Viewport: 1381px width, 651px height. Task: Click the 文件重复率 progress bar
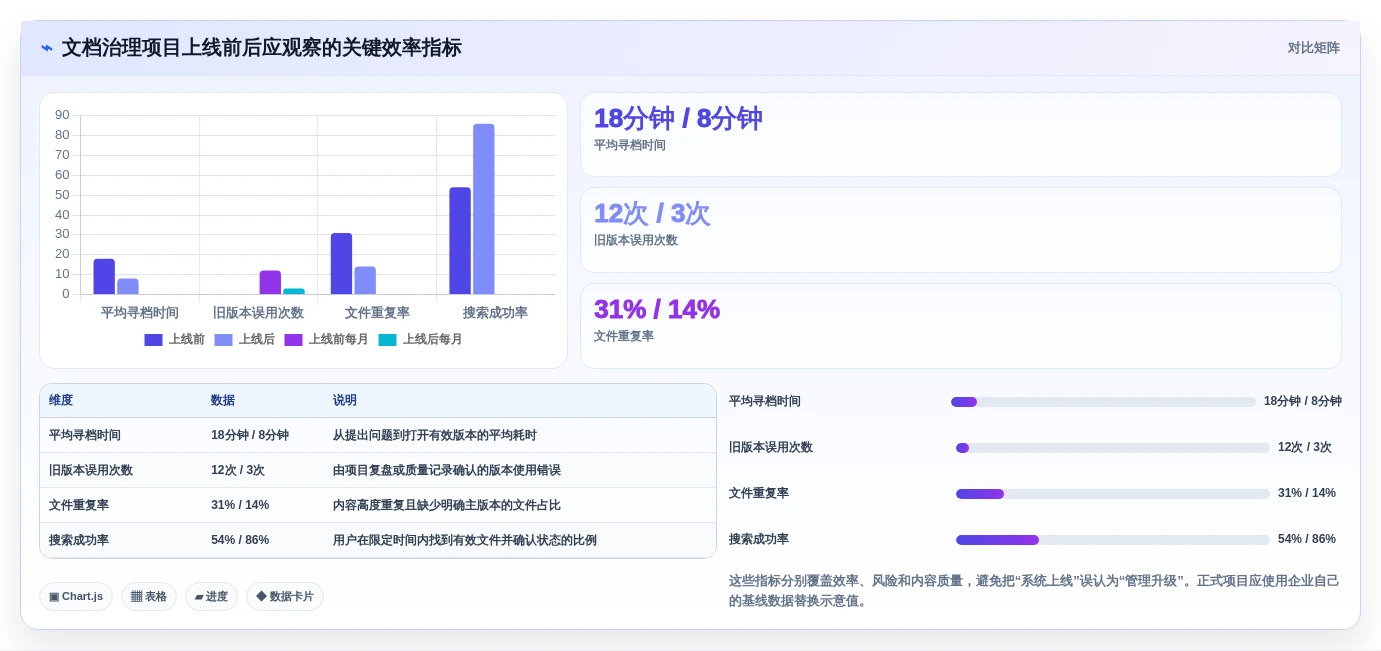click(x=1113, y=494)
